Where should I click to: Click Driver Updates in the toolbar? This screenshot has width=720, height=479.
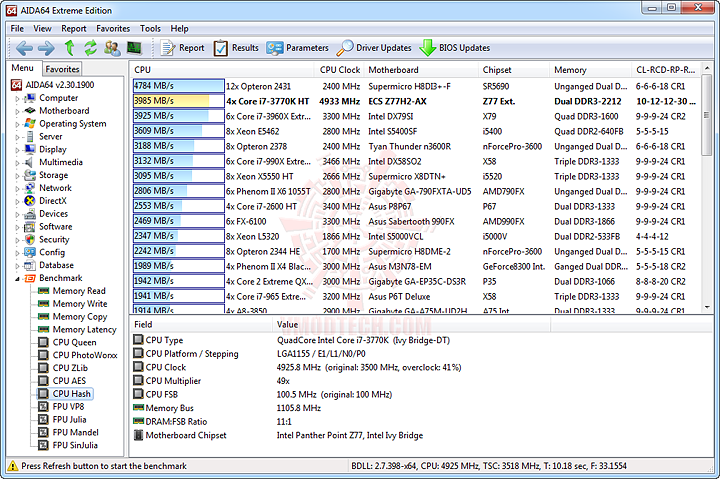pos(374,48)
